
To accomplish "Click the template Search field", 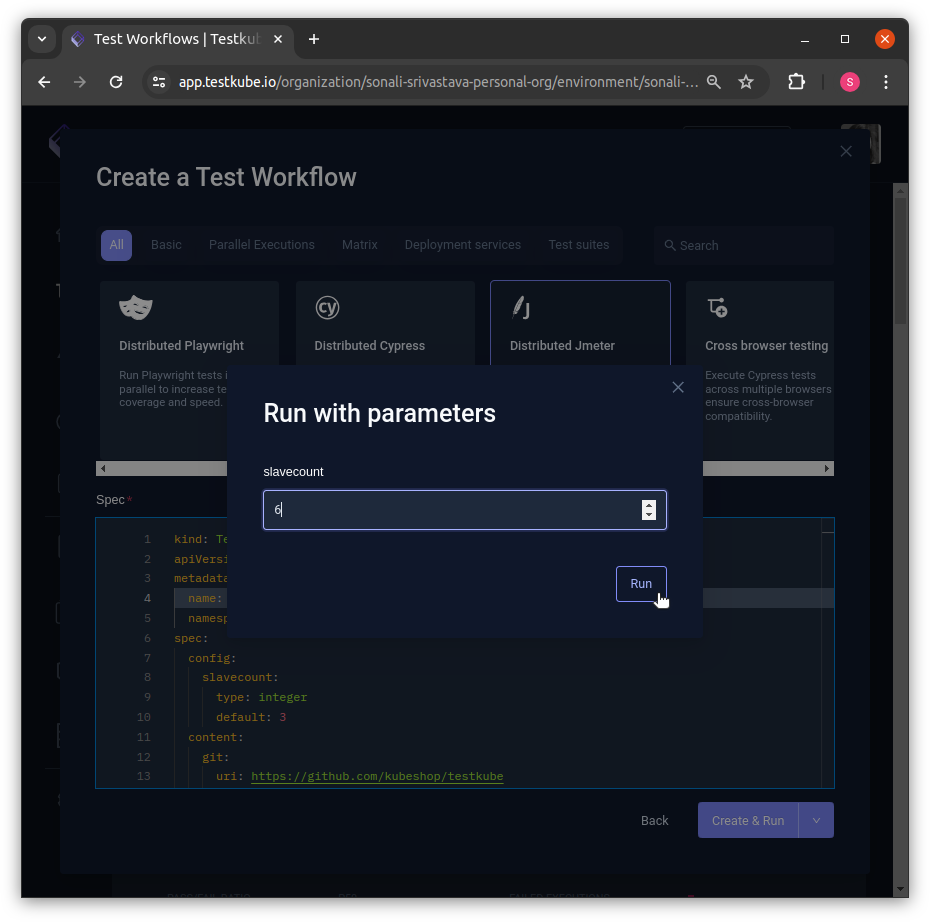I will pyautogui.click(x=744, y=245).
